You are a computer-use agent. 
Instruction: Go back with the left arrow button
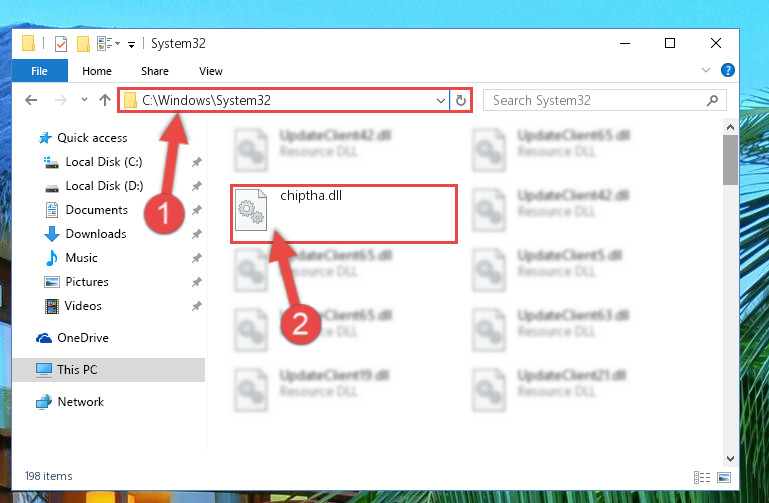31,101
